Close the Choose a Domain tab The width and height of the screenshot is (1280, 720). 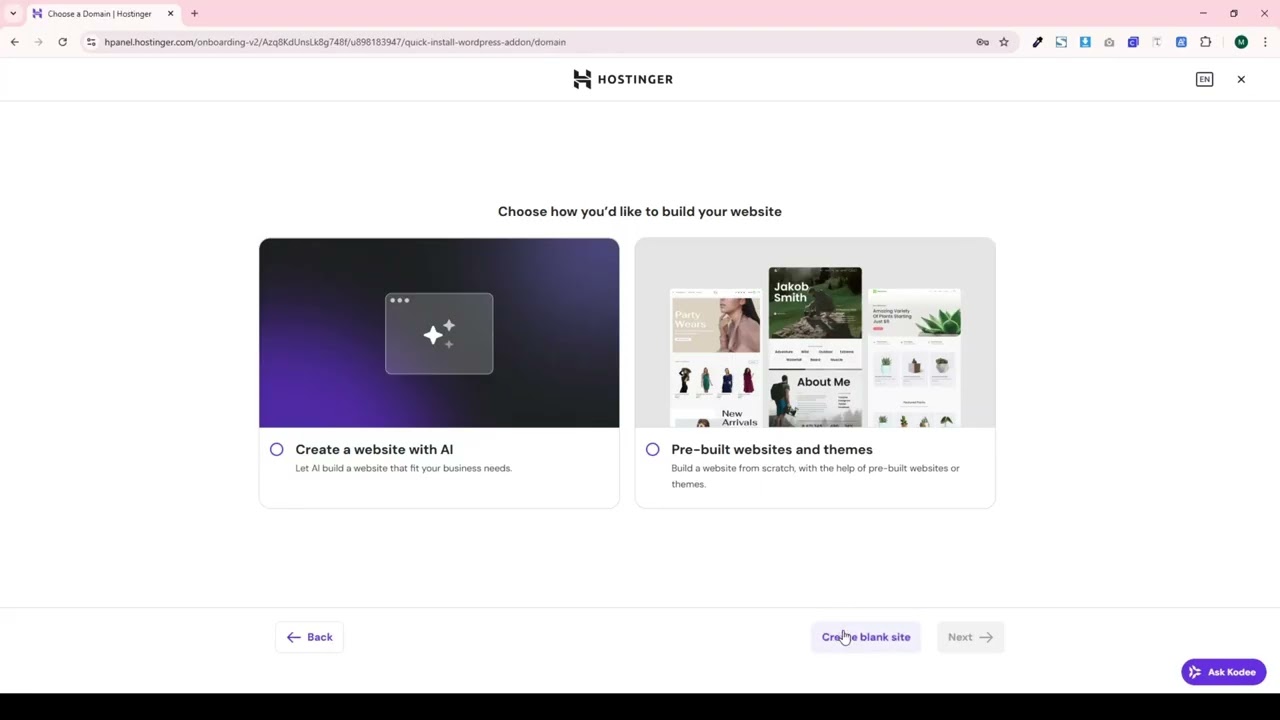click(x=170, y=14)
